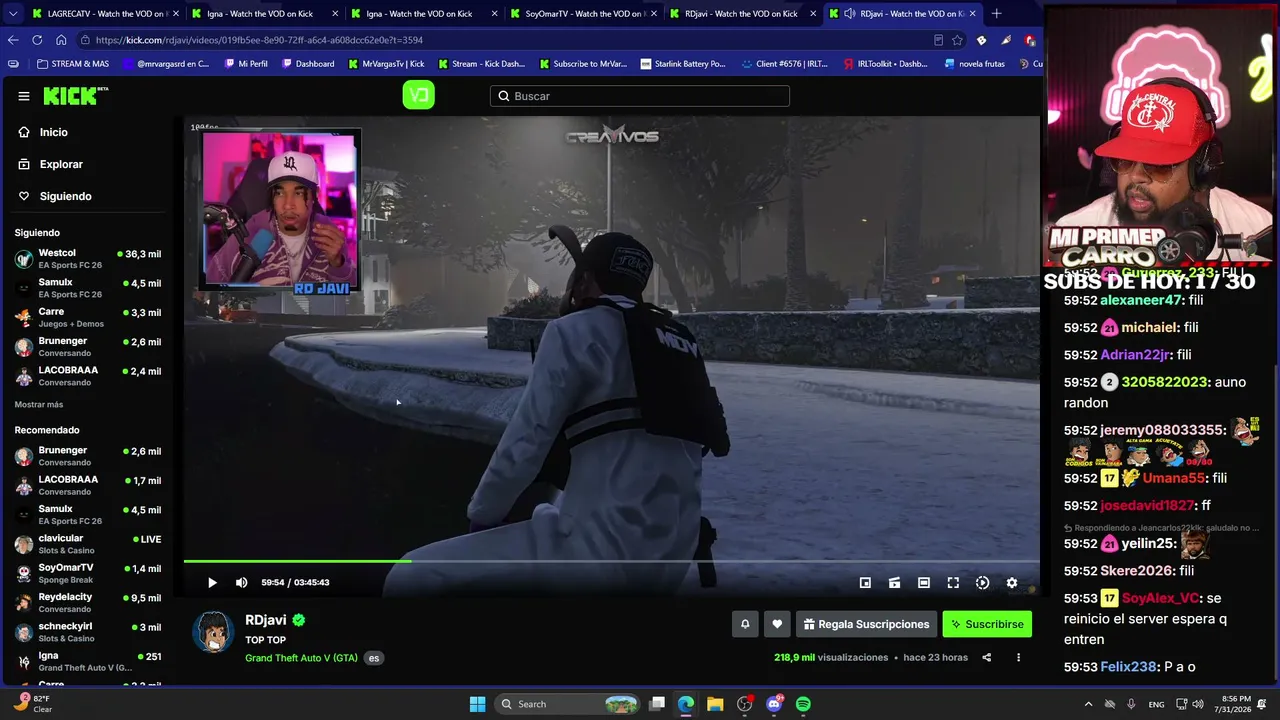Viewport: 1280px width, 720px height.
Task: Focus the Buscar search field
Action: click(x=640, y=96)
